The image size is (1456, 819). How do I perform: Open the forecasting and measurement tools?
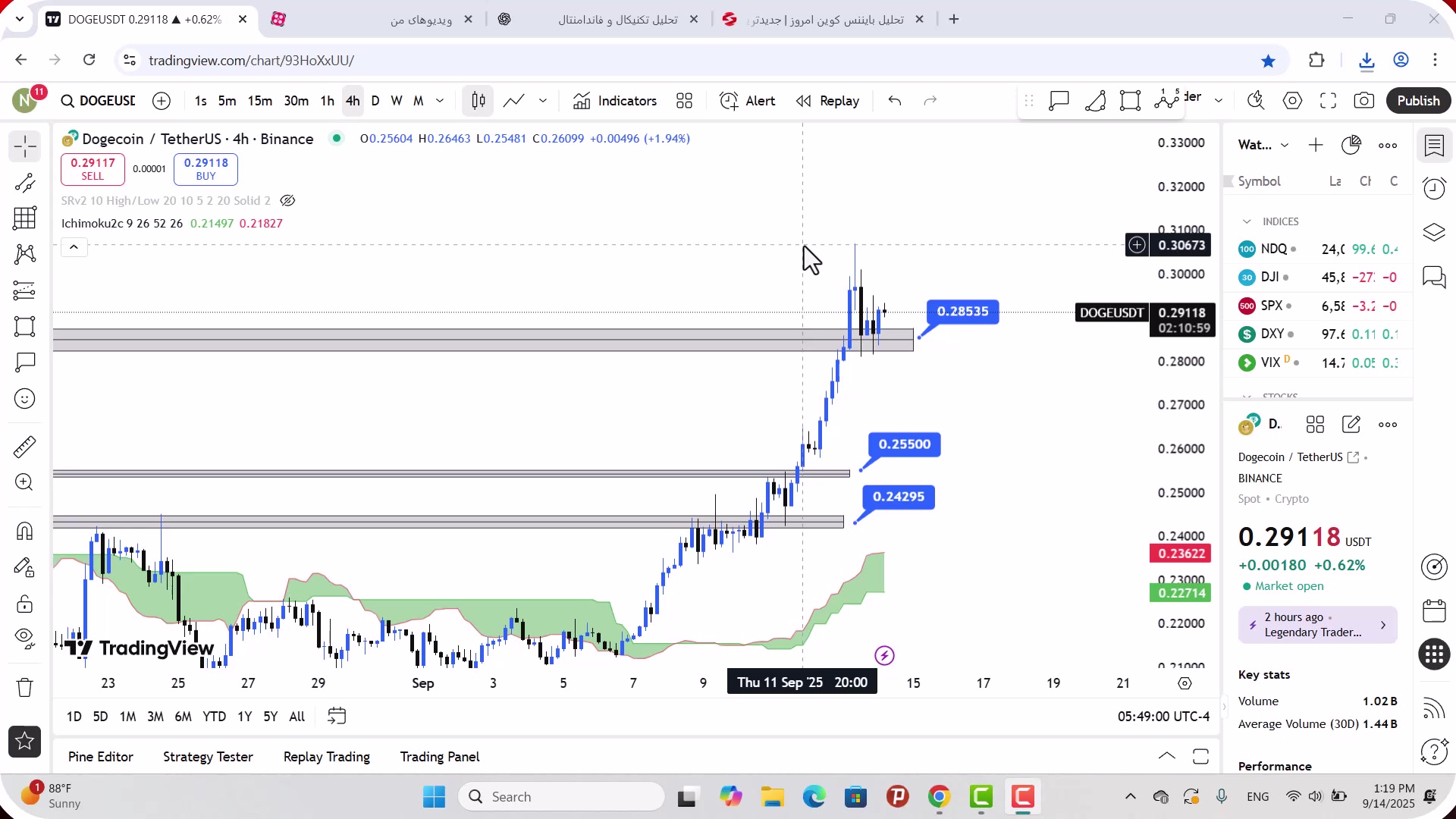pos(24,290)
